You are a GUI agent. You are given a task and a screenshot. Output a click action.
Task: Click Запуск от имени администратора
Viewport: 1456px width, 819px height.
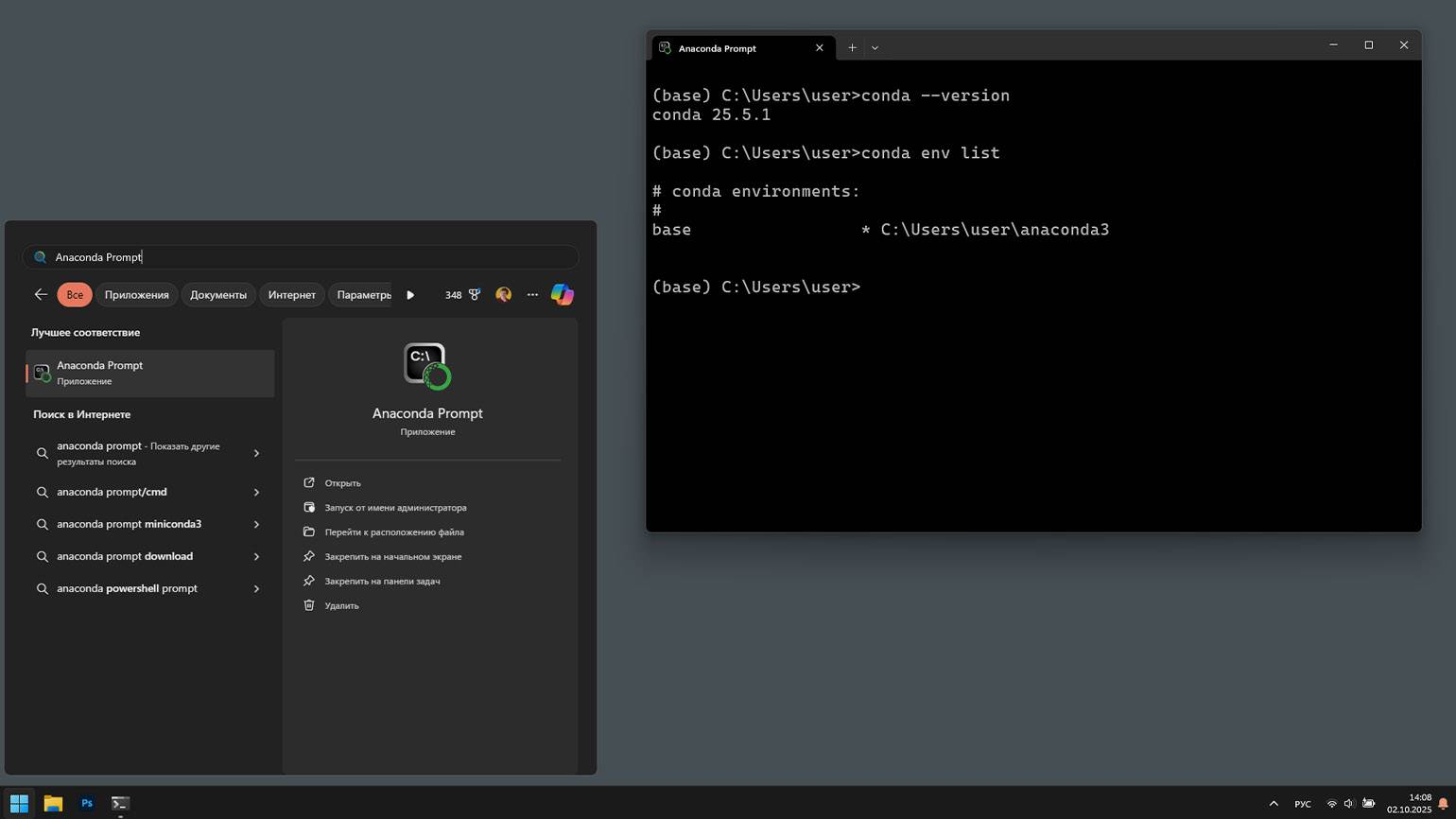point(395,508)
